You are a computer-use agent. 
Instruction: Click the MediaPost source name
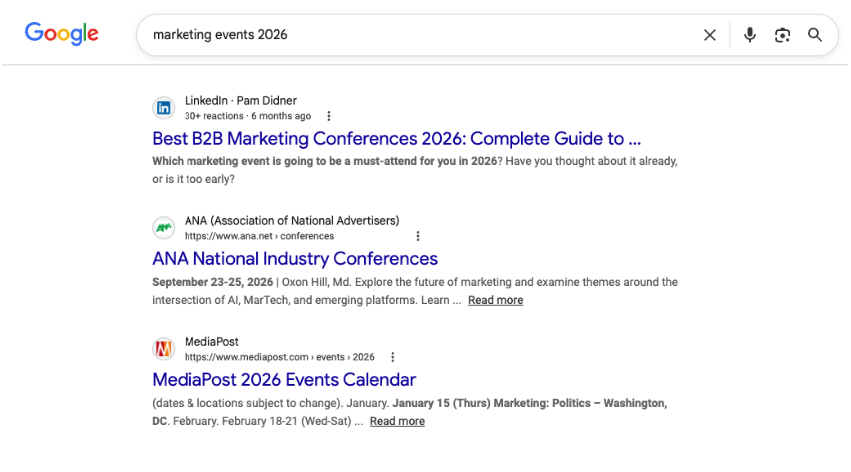point(212,342)
